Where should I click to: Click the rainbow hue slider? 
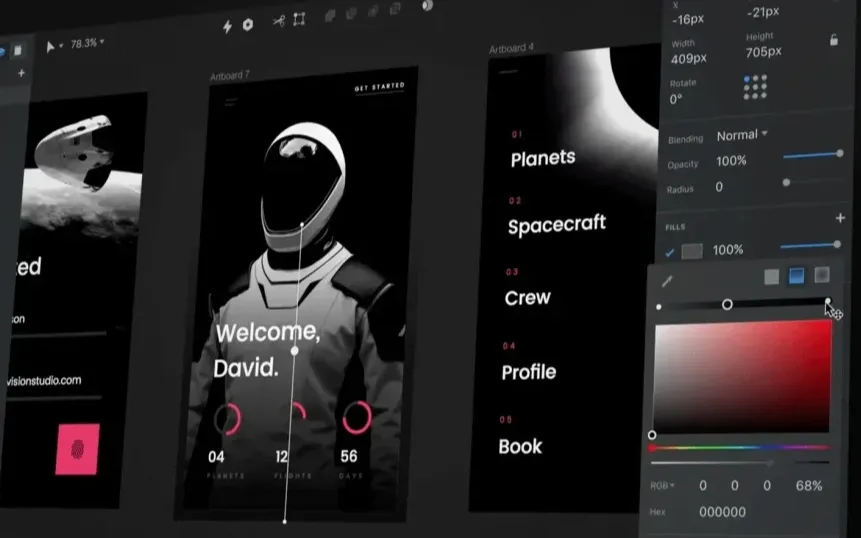pos(740,447)
